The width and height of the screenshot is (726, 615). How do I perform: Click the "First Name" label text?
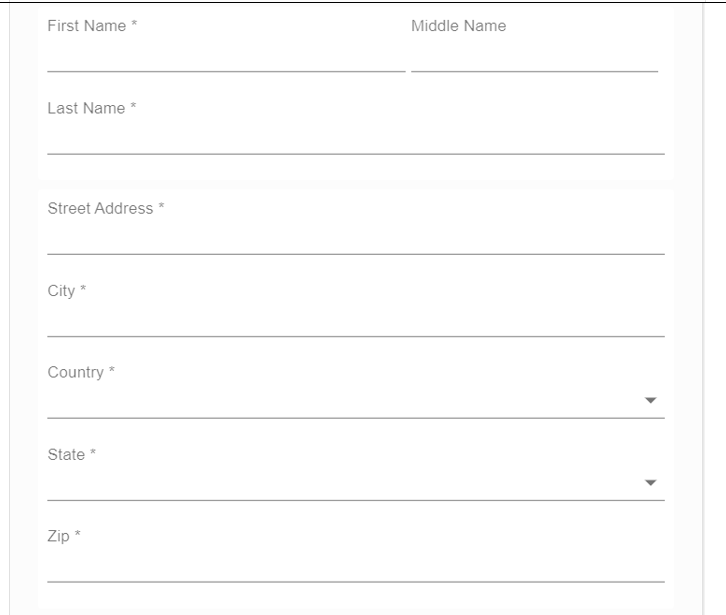[87, 26]
